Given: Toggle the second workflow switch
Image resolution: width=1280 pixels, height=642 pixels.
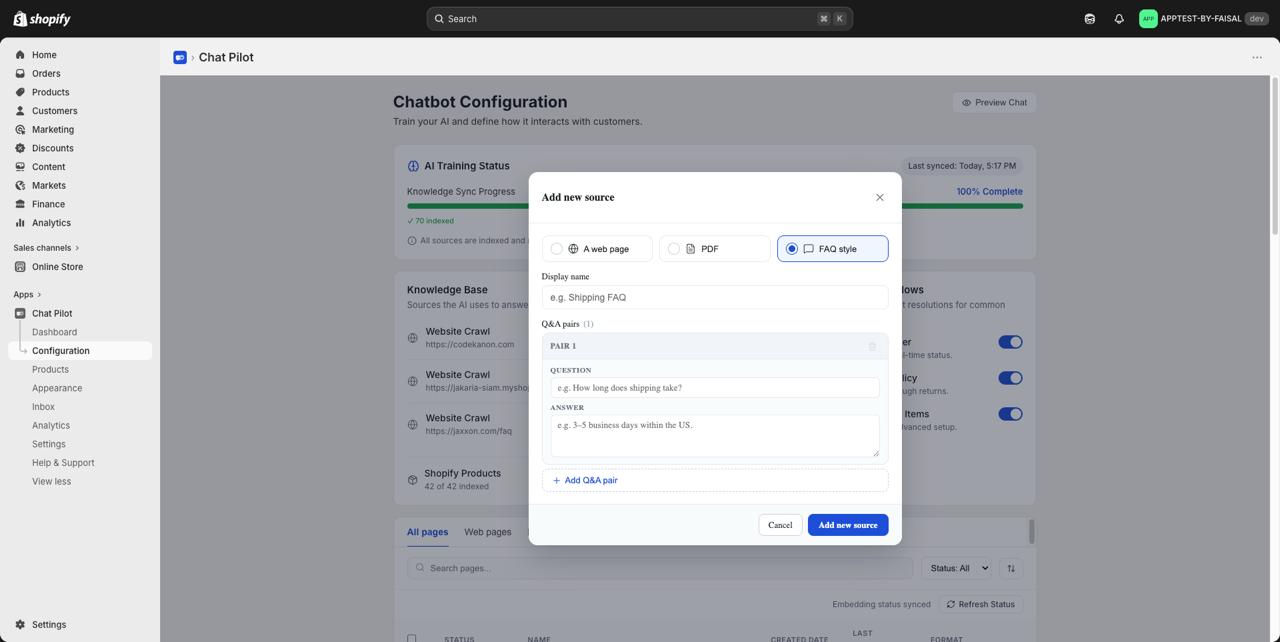Looking at the screenshot, I should click(x=1010, y=378).
